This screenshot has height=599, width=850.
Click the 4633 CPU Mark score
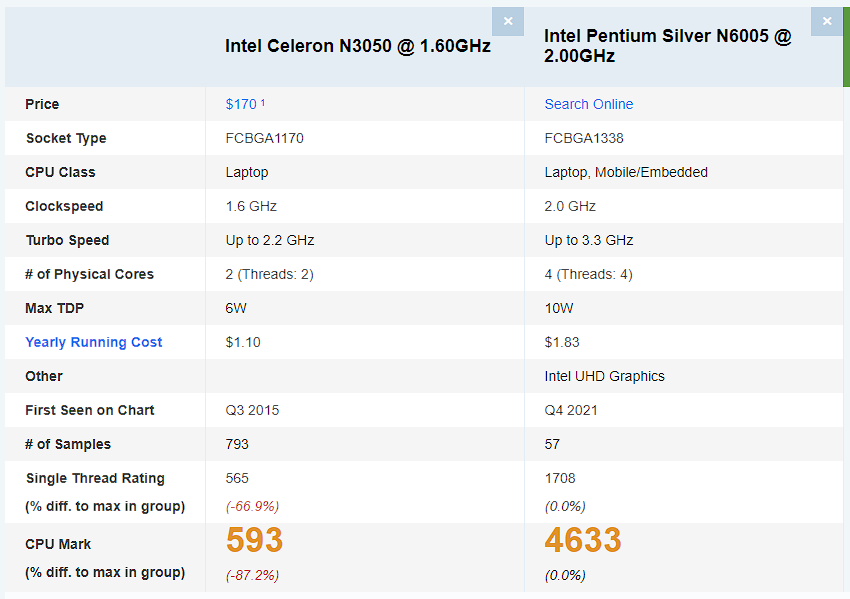(583, 540)
